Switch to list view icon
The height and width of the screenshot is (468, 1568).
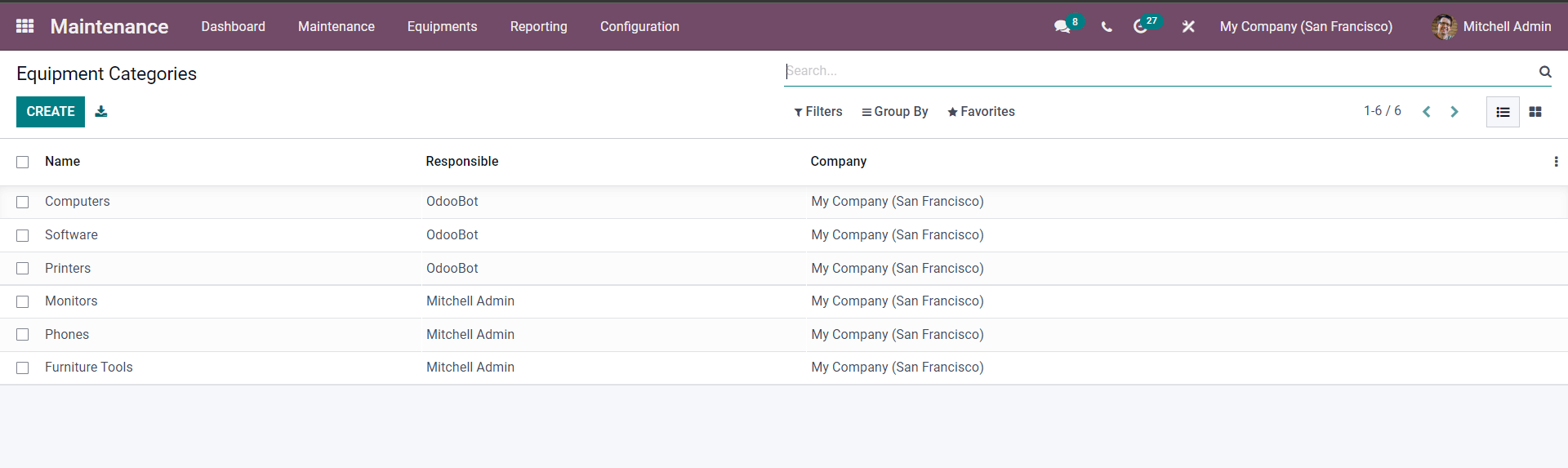(1503, 112)
